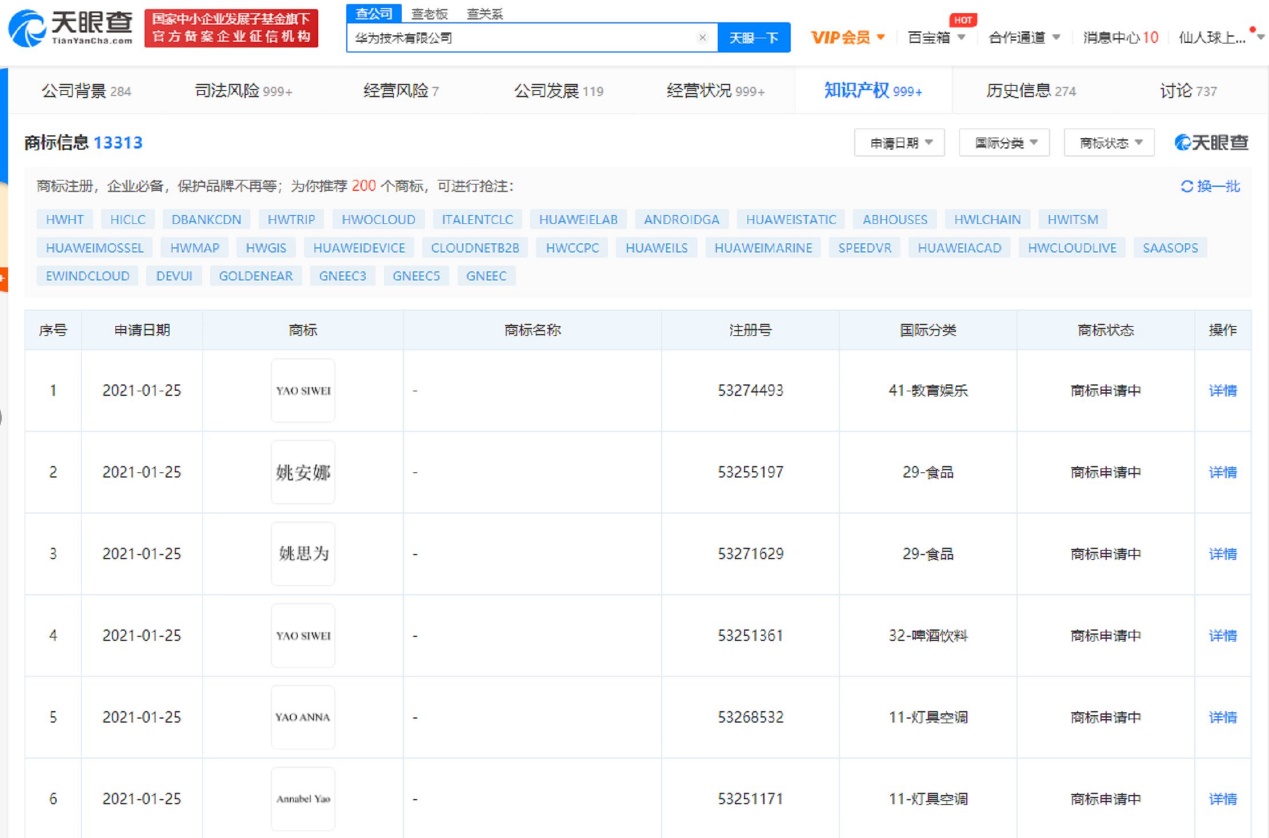The height and width of the screenshot is (838, 1269).
Task: Open the 姚安娜 trademark image thumbnail
Action: pyautogui.click(x=303, y=472)
